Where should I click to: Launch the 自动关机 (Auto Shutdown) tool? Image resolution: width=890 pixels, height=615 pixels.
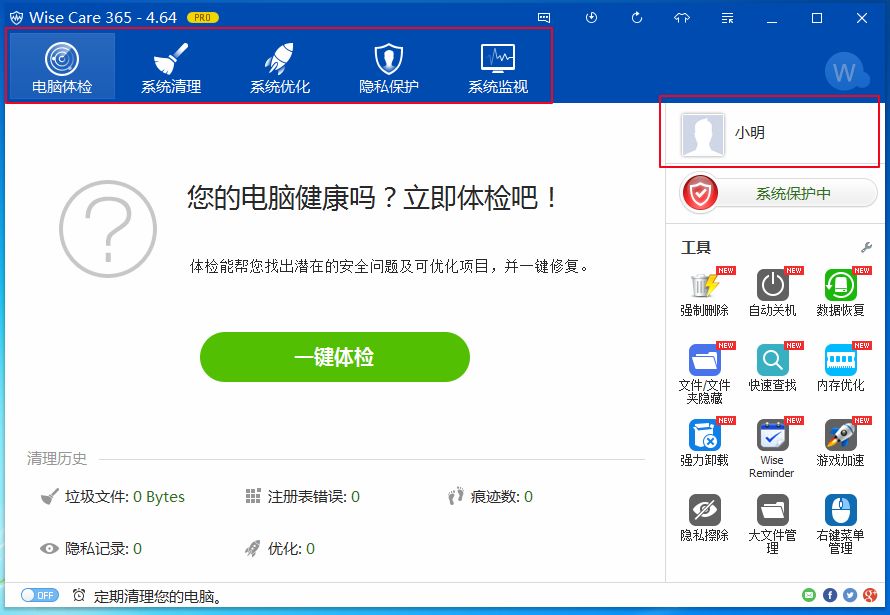773,290
